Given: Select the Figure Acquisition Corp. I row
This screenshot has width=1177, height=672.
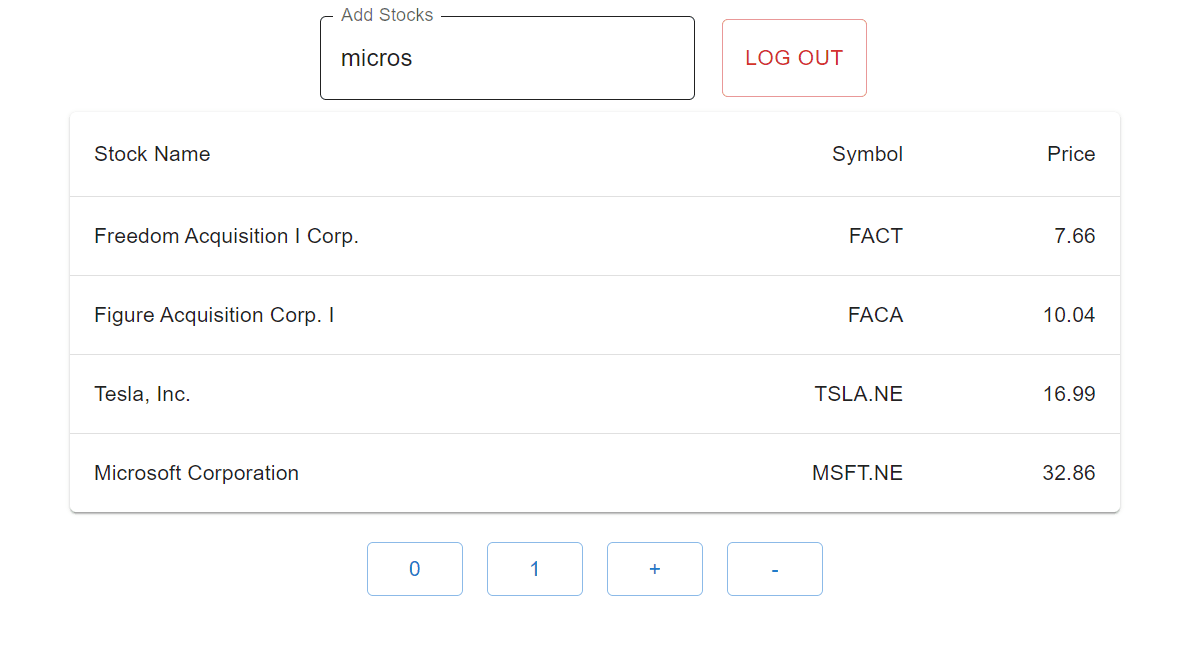Looking at the screenshot, I should tap(214, 315).
